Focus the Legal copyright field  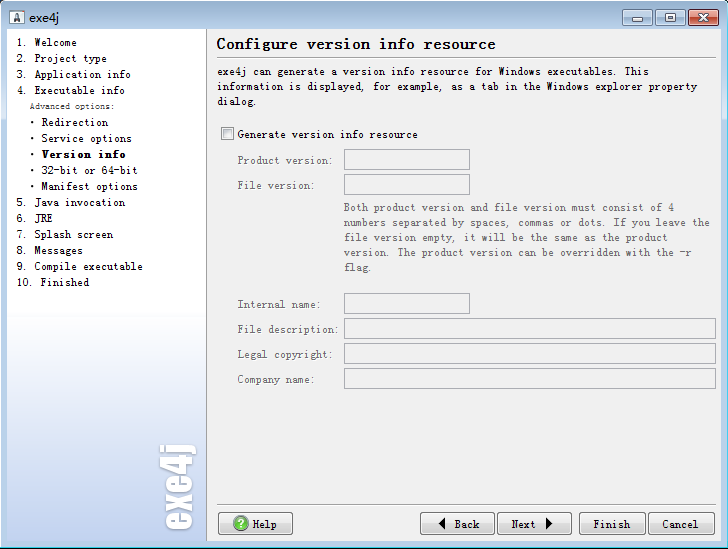click(529, 354)
